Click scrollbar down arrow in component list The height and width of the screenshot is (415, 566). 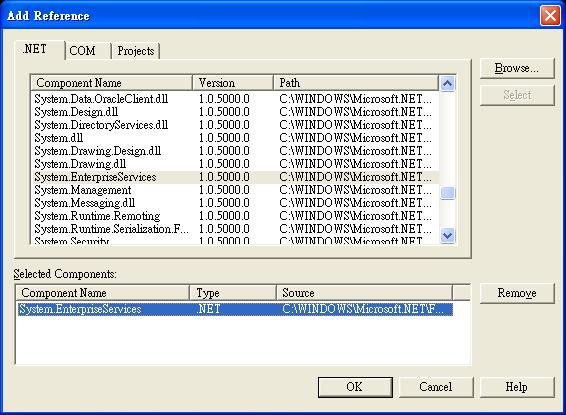point(448,236)
